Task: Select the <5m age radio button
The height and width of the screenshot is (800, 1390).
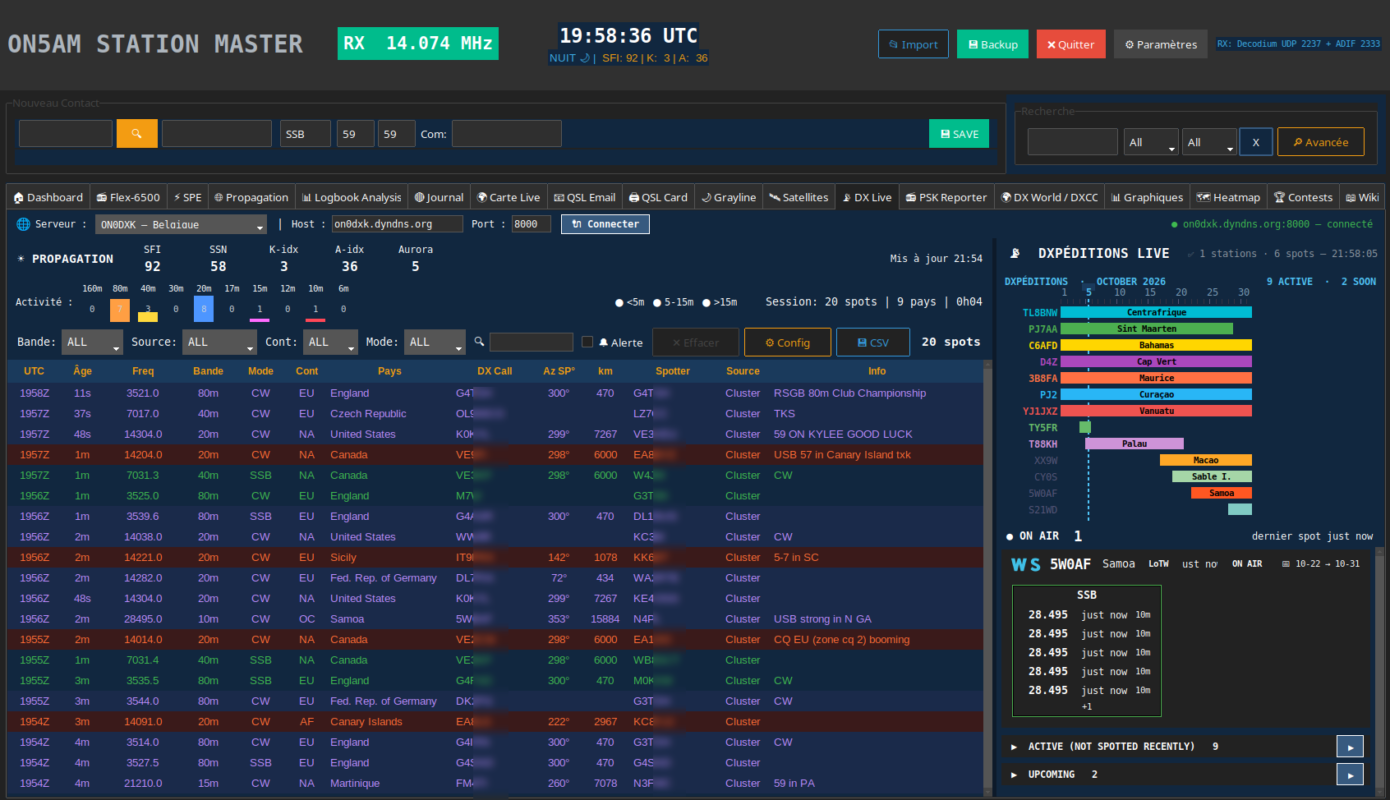Action: (x=620, y=302)
